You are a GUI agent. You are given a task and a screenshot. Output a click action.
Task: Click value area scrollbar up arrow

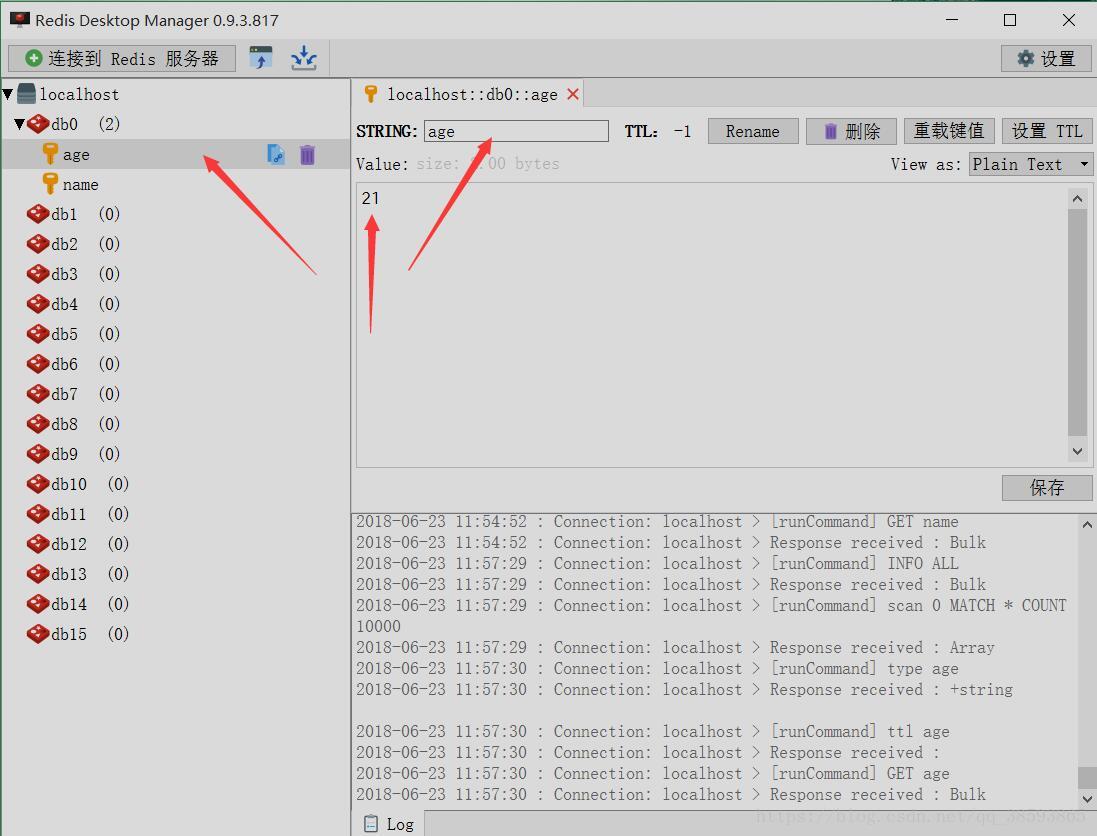tap(1077, 199)
